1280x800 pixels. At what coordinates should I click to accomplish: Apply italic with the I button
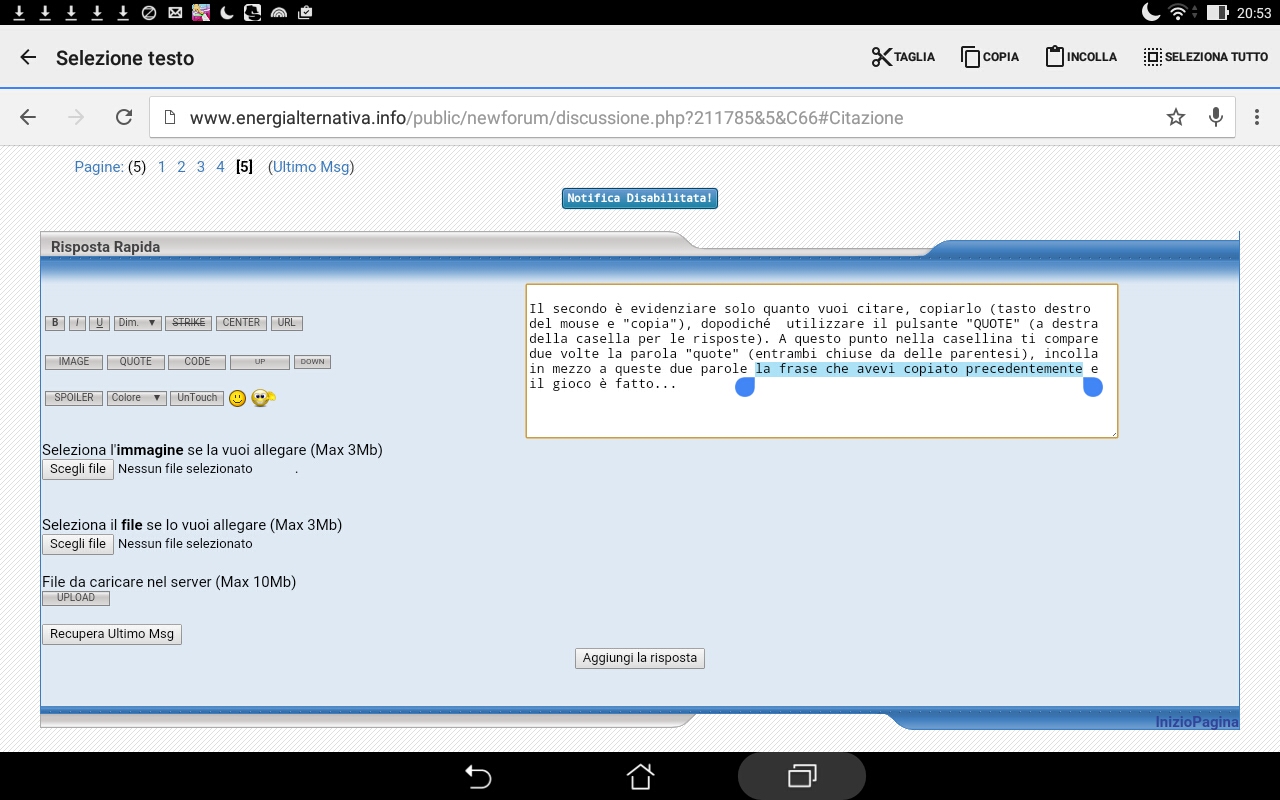[77, 323]
